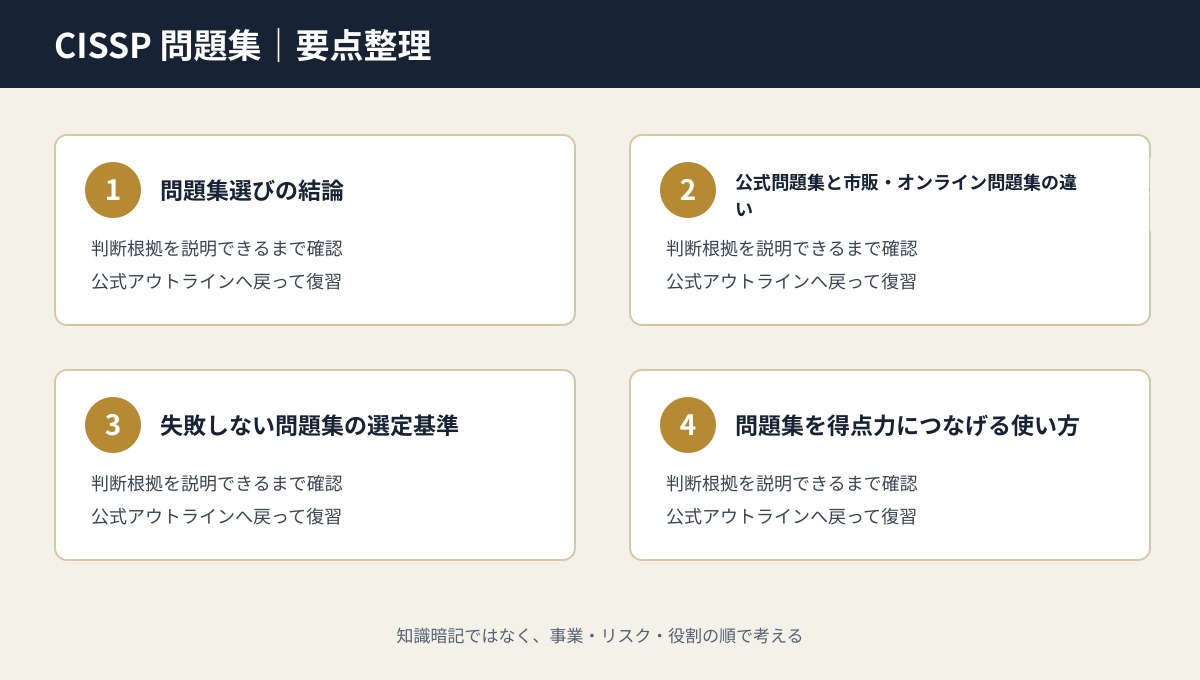1200x680 pixels.
Task: Click 判断根拠を説明できるまで確認 in card 1
Action: point(217,248)
